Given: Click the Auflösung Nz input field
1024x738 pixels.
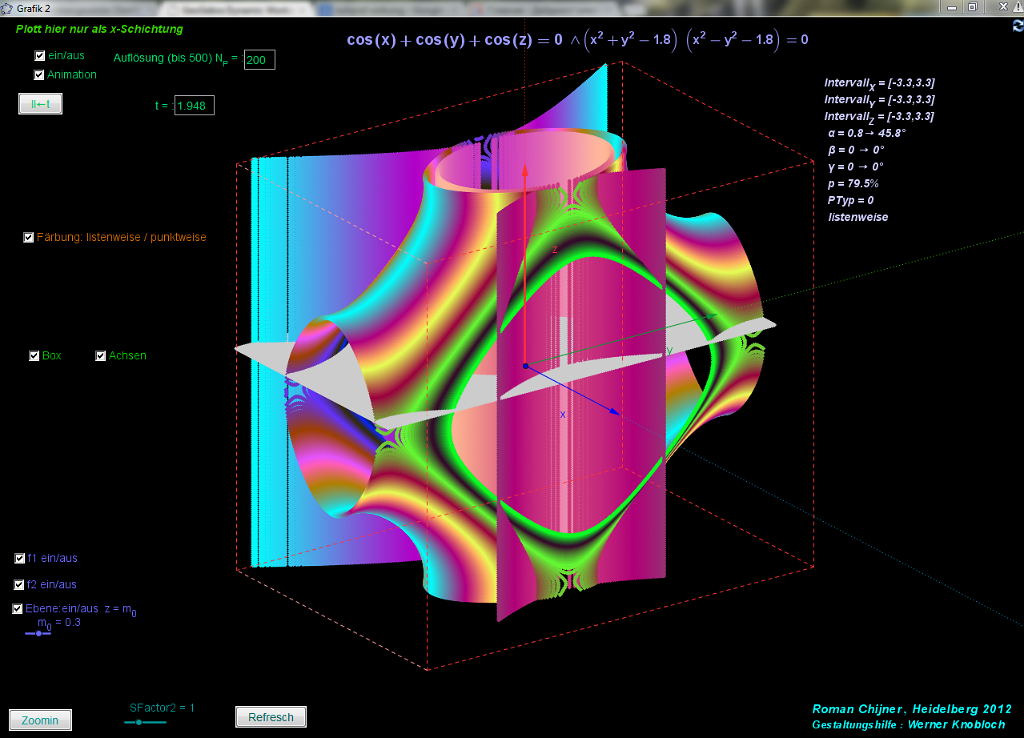Looking at the screenshot, I should (259, 60).
